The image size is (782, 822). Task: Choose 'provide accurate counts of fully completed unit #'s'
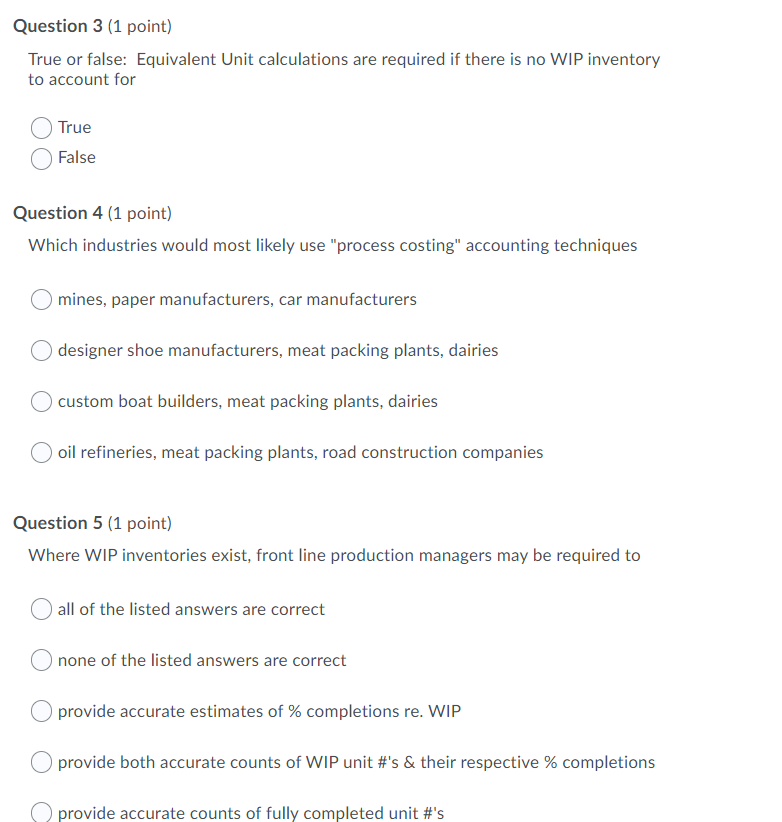click(x=41, y=812)
